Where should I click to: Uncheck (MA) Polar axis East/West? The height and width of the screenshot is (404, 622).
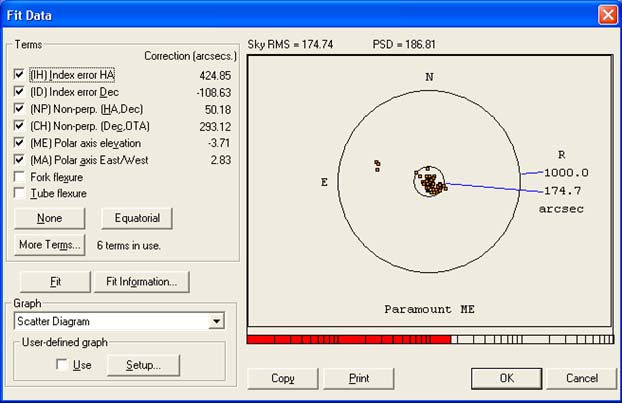(x=20, y=160)
